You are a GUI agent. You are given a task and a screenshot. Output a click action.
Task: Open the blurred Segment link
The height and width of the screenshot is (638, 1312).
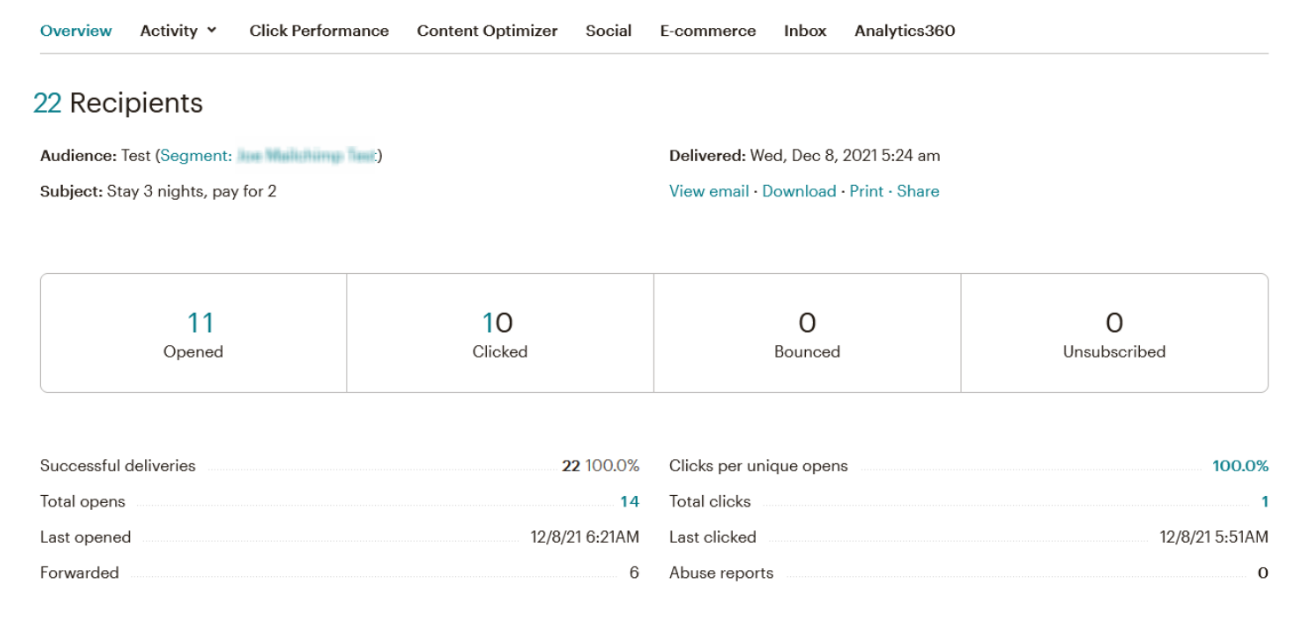269,156
